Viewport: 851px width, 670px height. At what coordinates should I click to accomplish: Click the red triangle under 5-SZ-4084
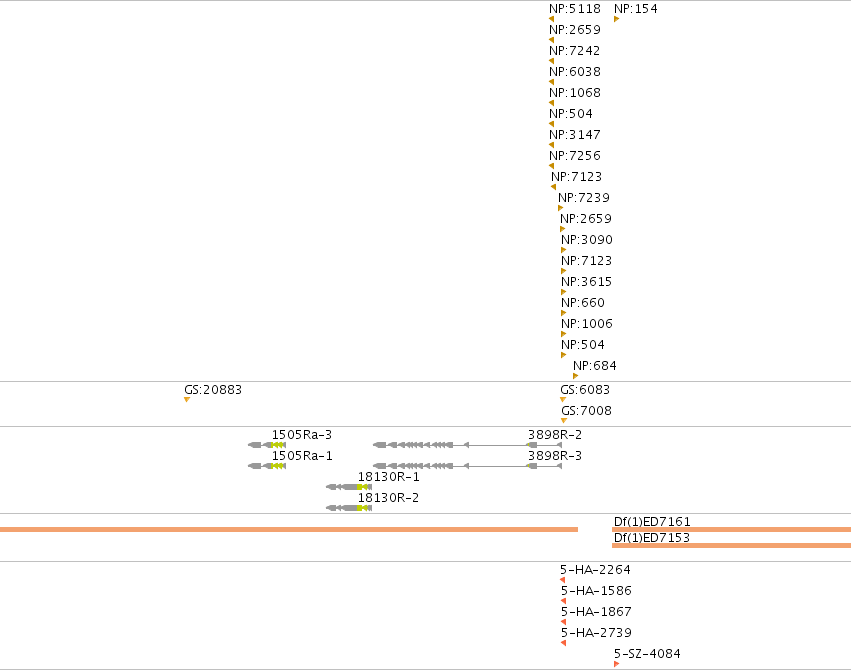[x=617, y=664]
